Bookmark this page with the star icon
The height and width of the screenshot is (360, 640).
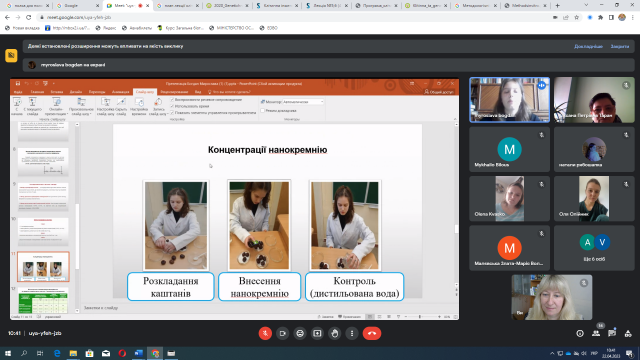click(x=576, y=18)
